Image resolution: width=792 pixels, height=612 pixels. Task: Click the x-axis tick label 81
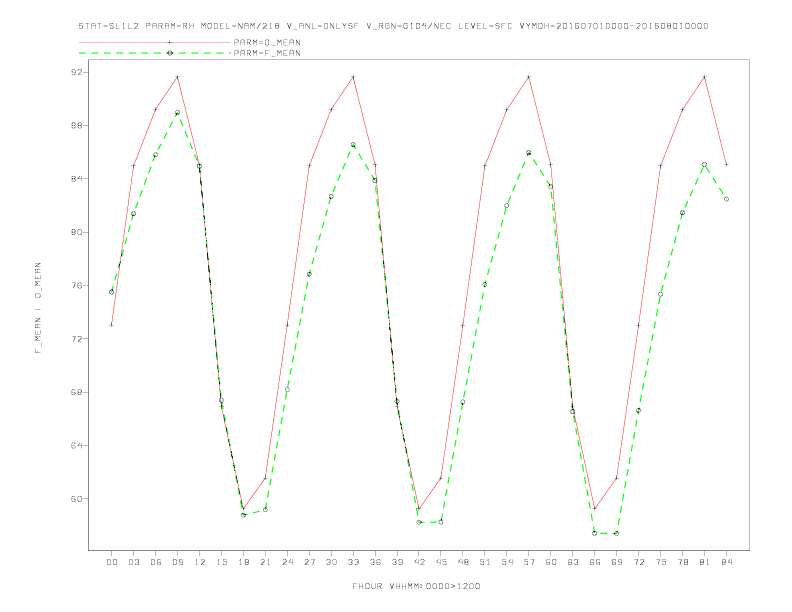(705, 562)
